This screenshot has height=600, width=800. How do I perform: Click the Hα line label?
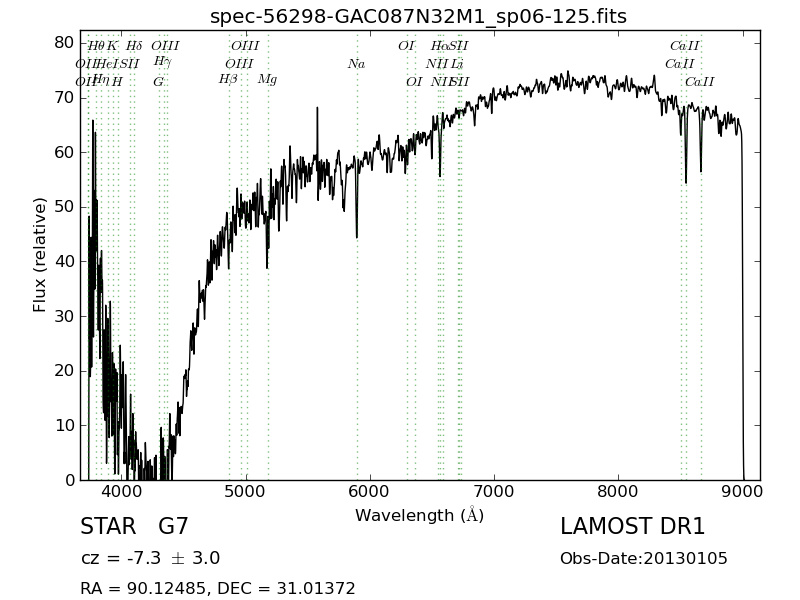pos(439,46)
